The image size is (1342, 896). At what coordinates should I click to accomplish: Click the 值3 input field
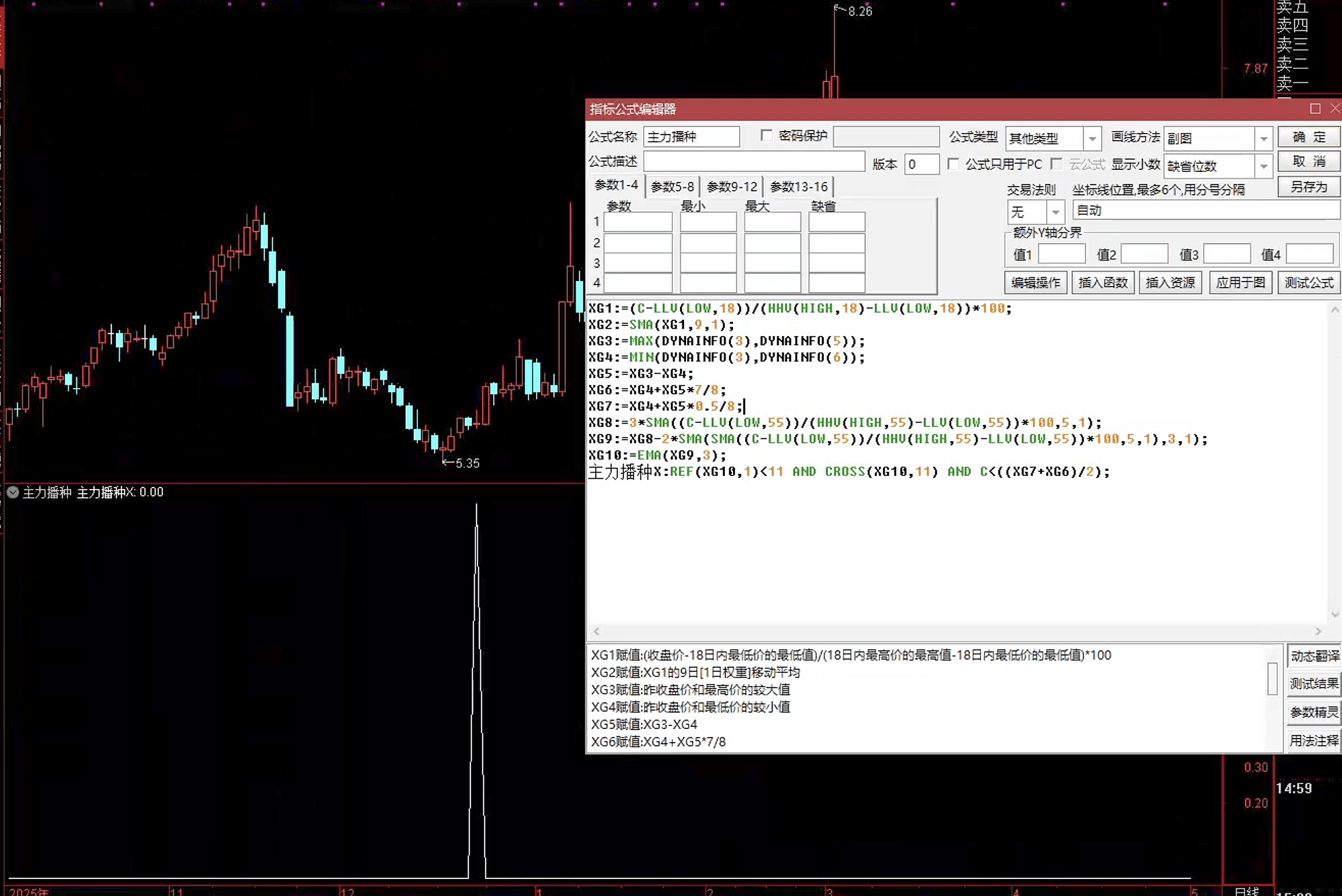coord(1227,254)
